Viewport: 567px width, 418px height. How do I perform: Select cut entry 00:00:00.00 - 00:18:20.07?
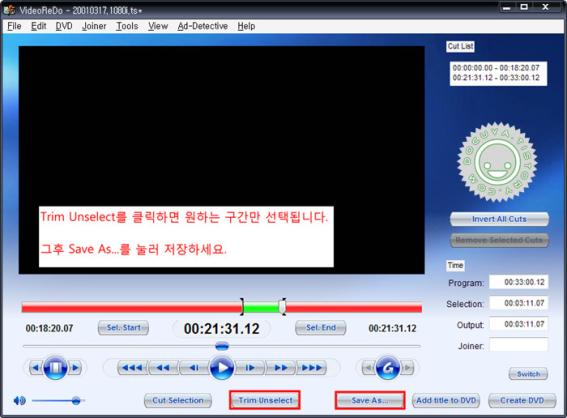point(496,68)
